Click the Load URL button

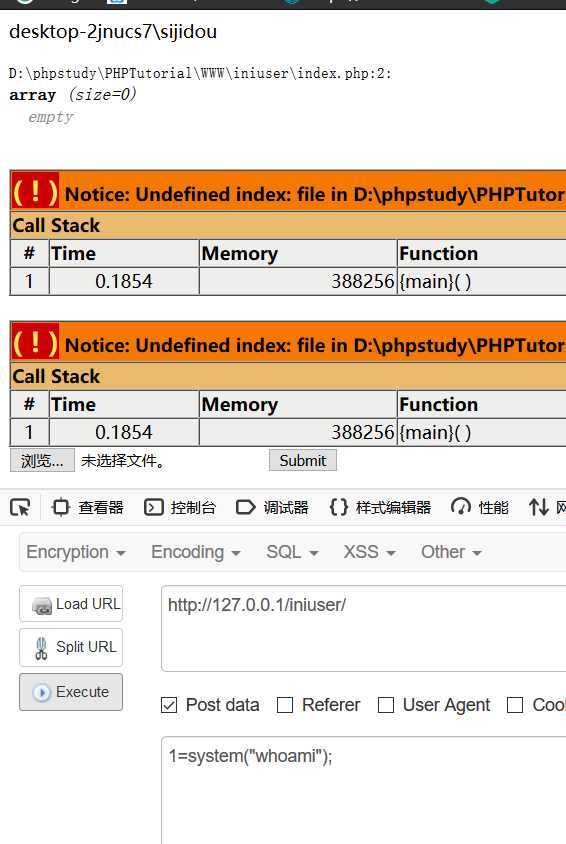(71, 604)
